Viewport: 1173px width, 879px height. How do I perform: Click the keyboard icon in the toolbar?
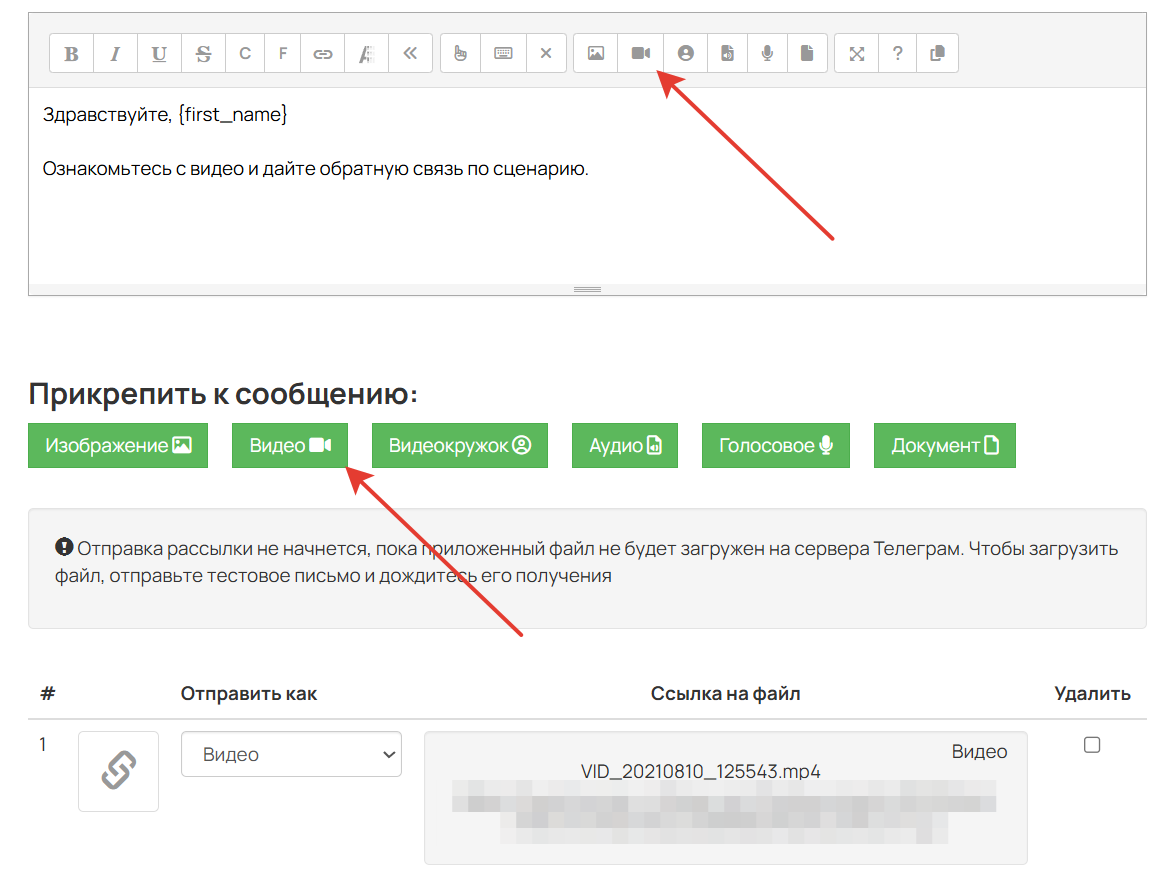point(503,53)
